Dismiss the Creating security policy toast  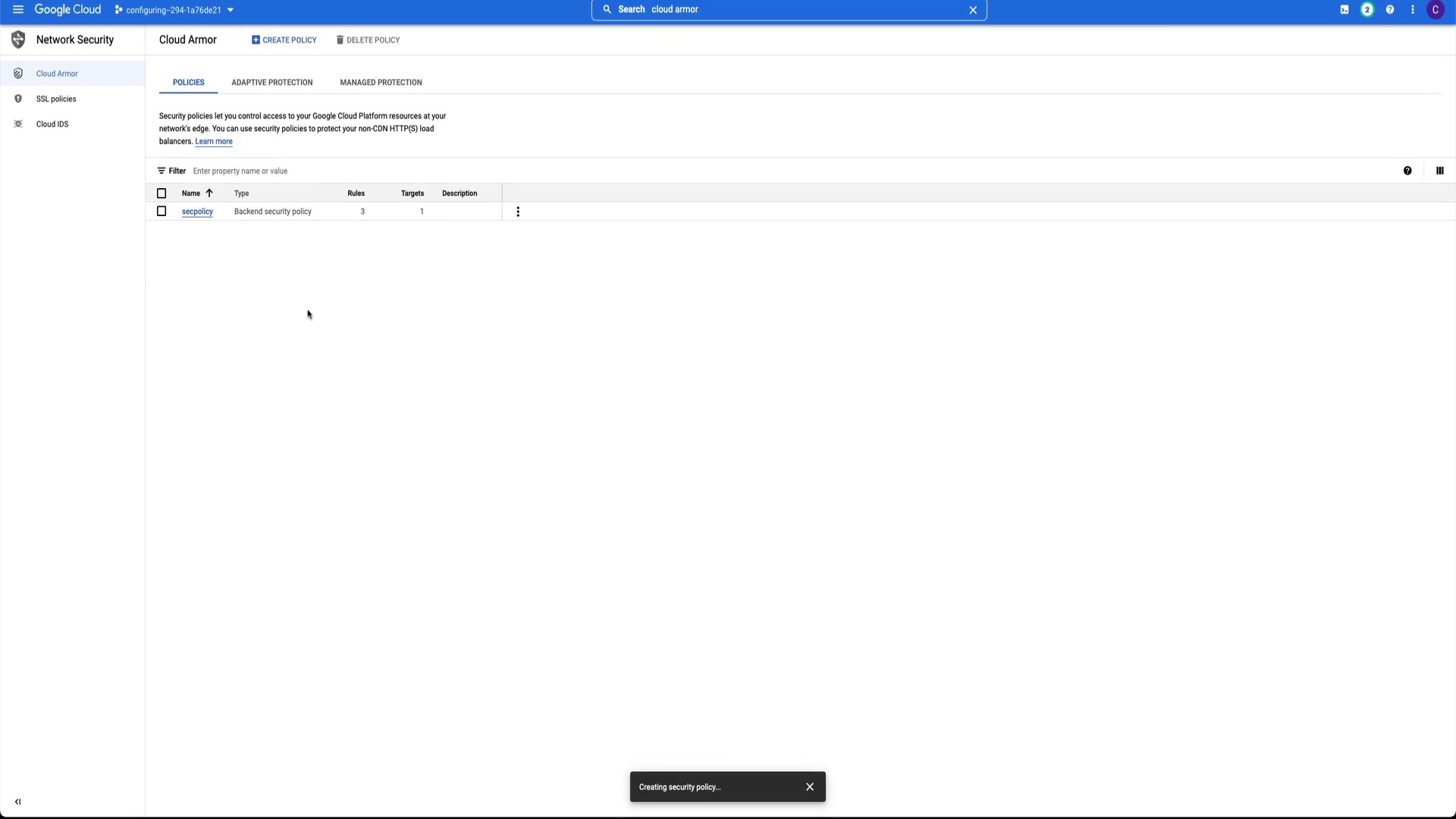tap(809, 786)
